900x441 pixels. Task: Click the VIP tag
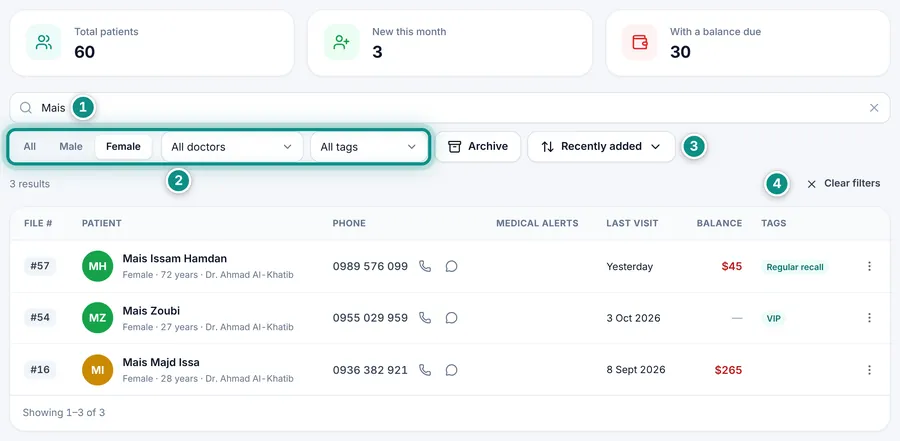774,318
